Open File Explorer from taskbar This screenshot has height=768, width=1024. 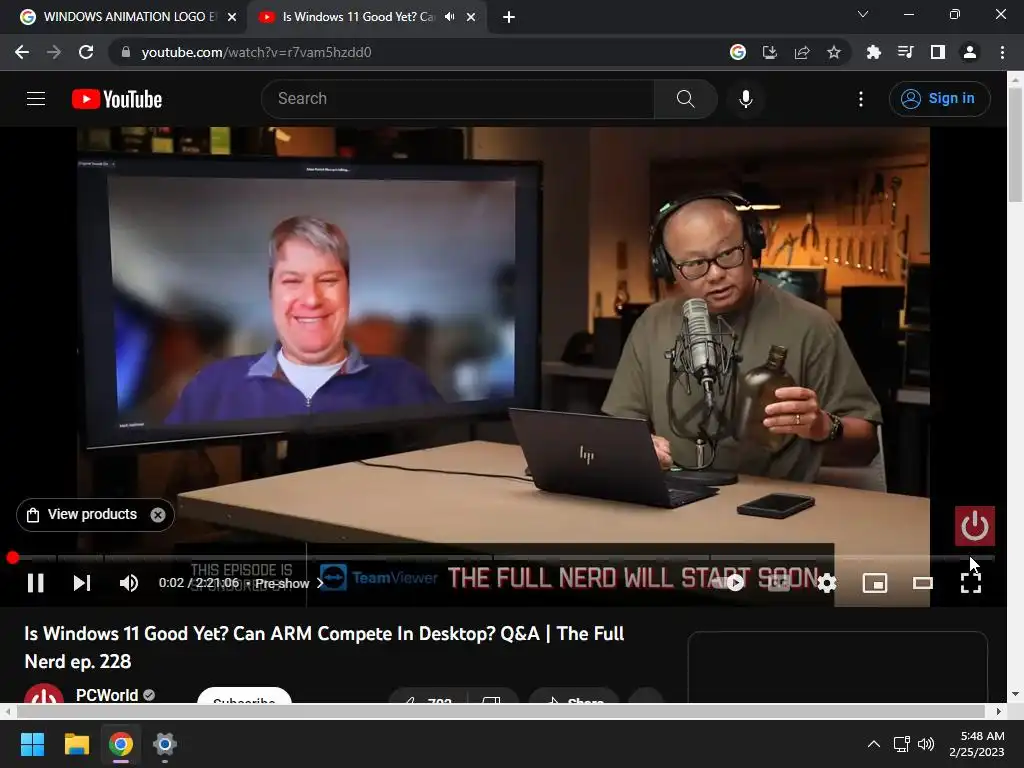point(76,744)
